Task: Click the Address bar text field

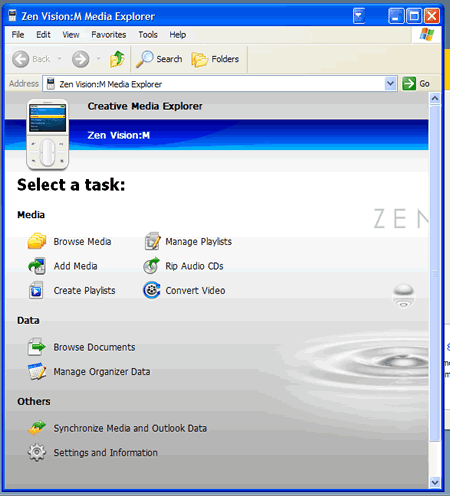Action: pyautogui.click(x=213, y=84)
